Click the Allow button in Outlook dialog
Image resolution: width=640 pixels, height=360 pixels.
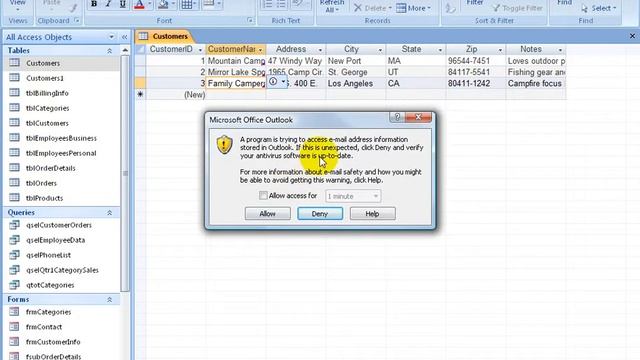268,213
